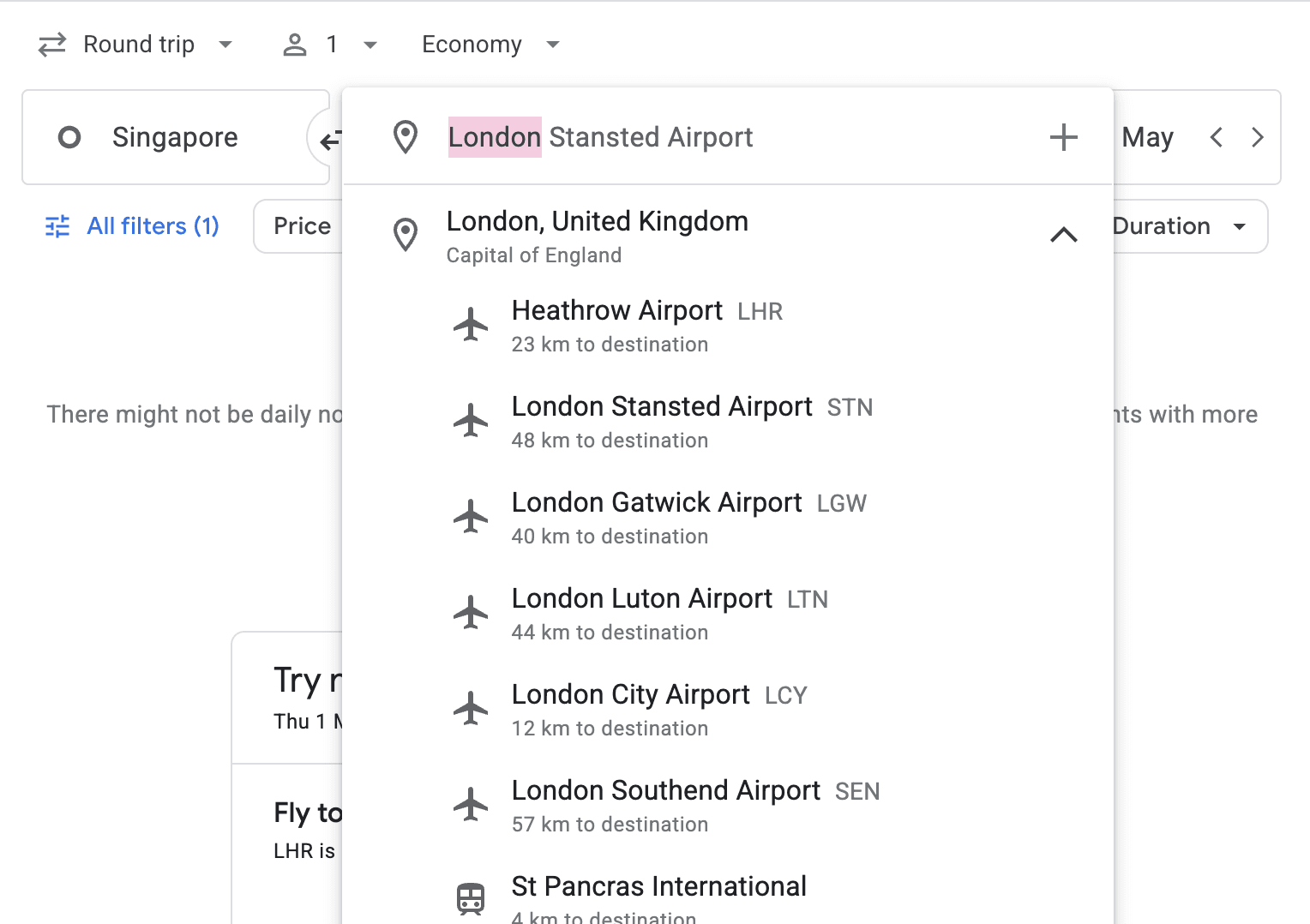Click the airplane icon beside Heathrow Airport
This screenshot has width=1310, height=924.
(x=471, y=325)
